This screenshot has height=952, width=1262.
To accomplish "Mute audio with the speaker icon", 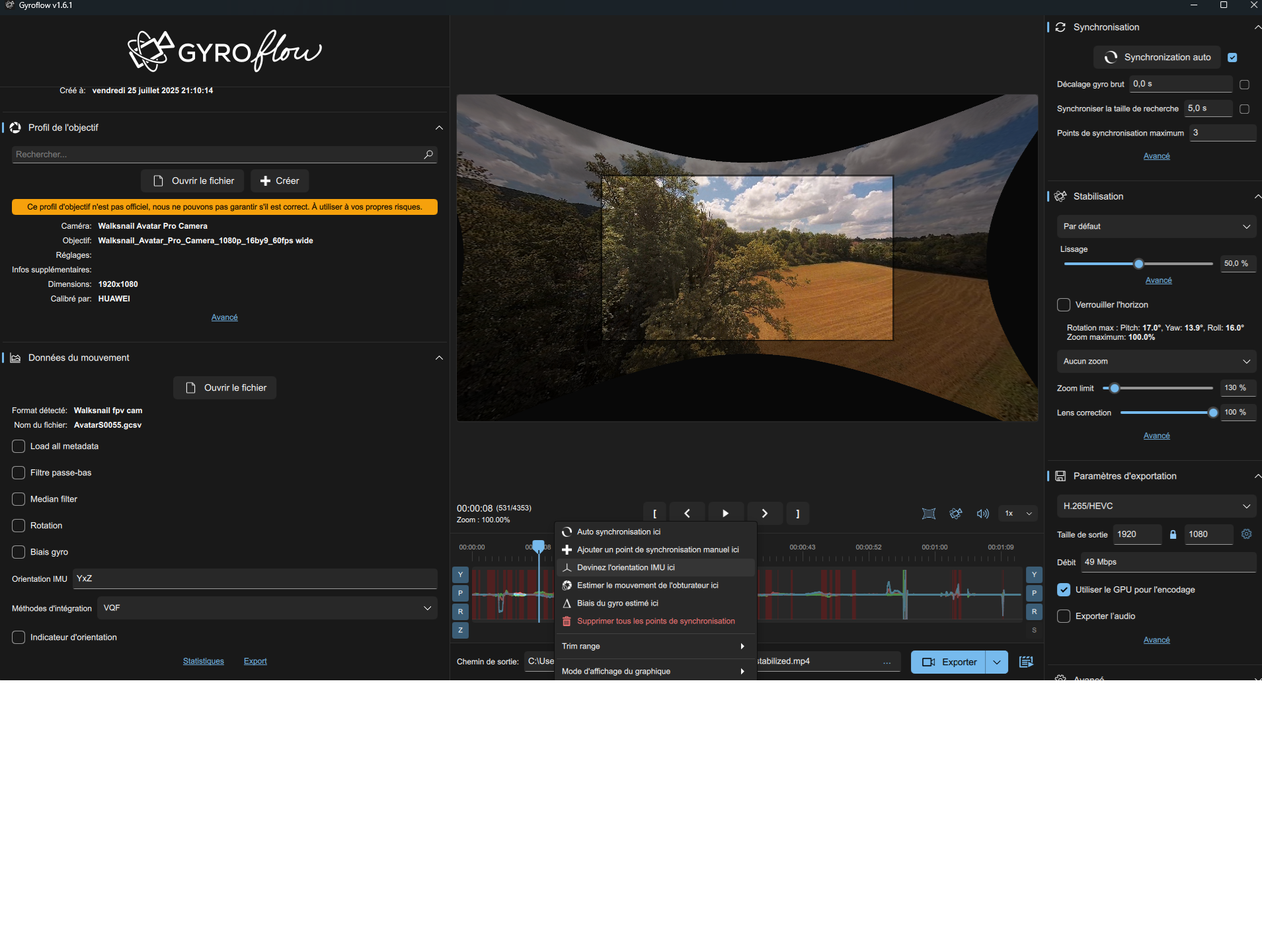I will click(982, 514).
